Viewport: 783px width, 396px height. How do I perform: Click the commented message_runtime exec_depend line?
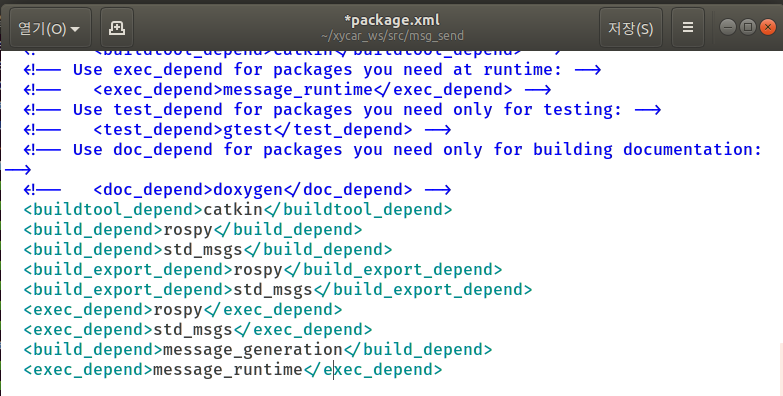point(287,89)
